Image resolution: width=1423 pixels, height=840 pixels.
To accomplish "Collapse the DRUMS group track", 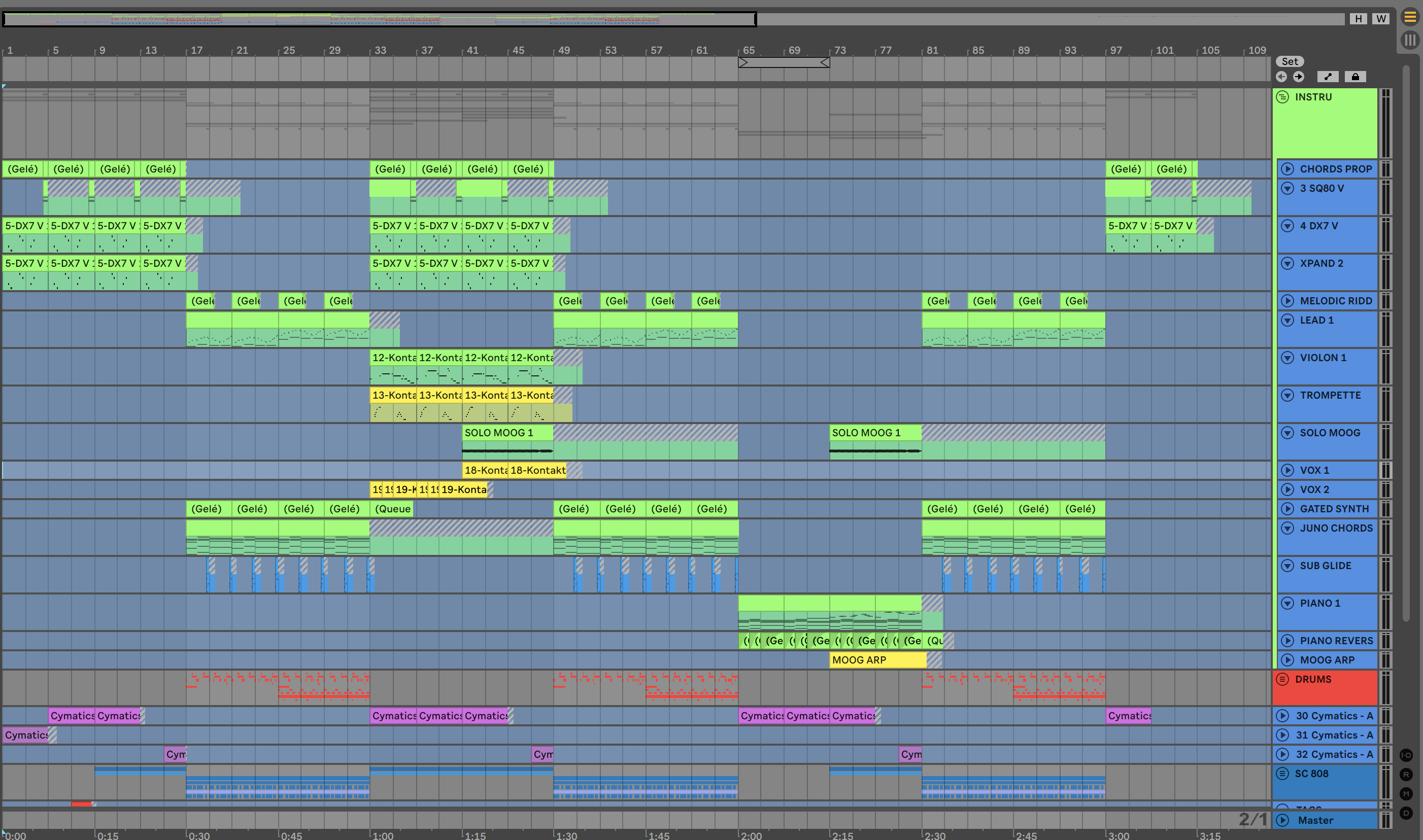I will (x=1282, y=679).
